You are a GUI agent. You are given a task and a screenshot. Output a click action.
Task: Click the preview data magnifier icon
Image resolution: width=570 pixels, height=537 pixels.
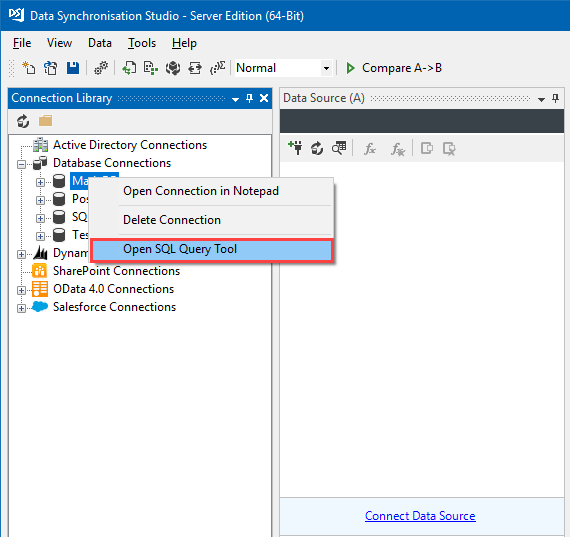coord(339,148)
